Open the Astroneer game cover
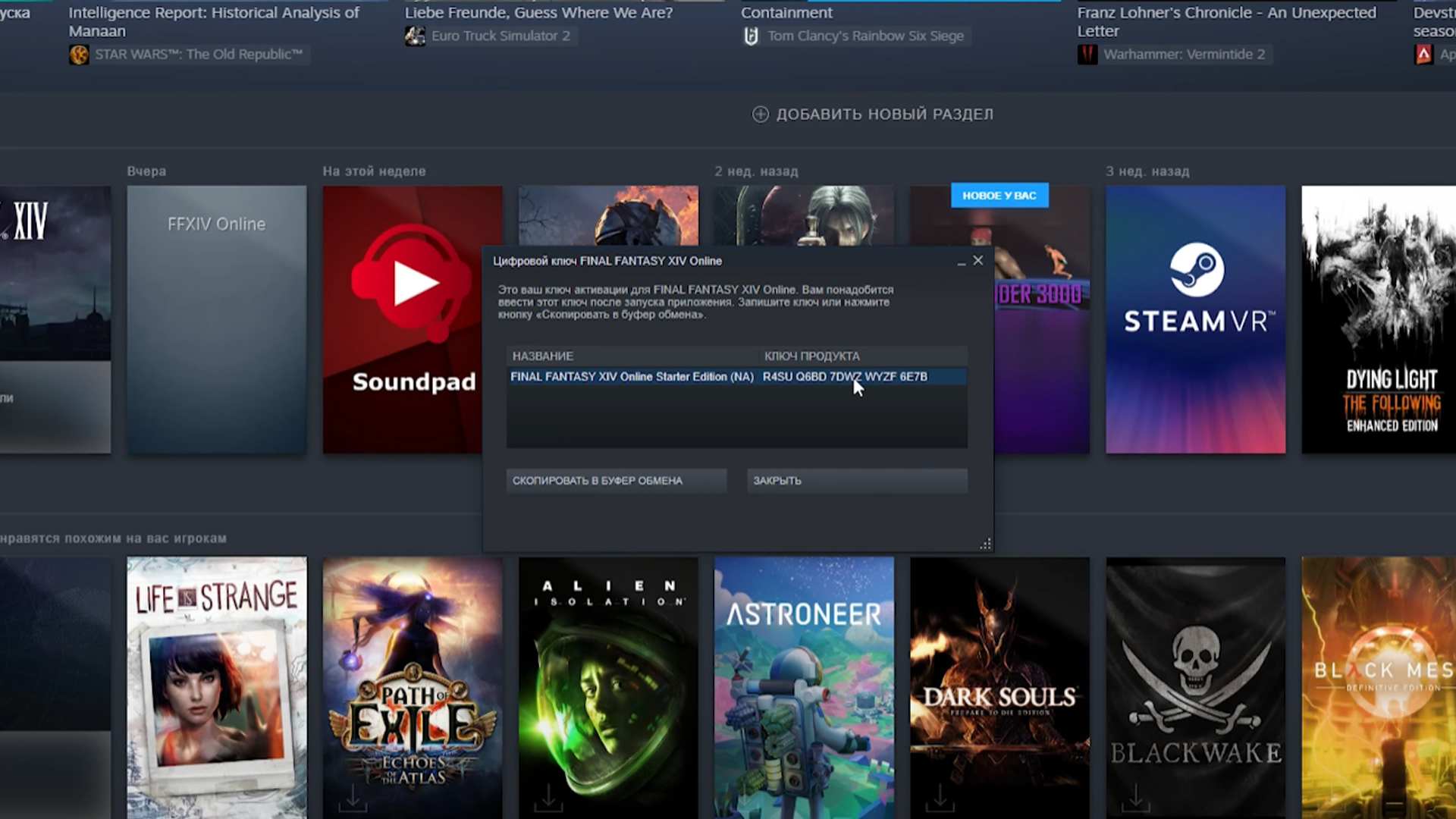The height and width of the screenshot is (819, 1456). (804, 688)
